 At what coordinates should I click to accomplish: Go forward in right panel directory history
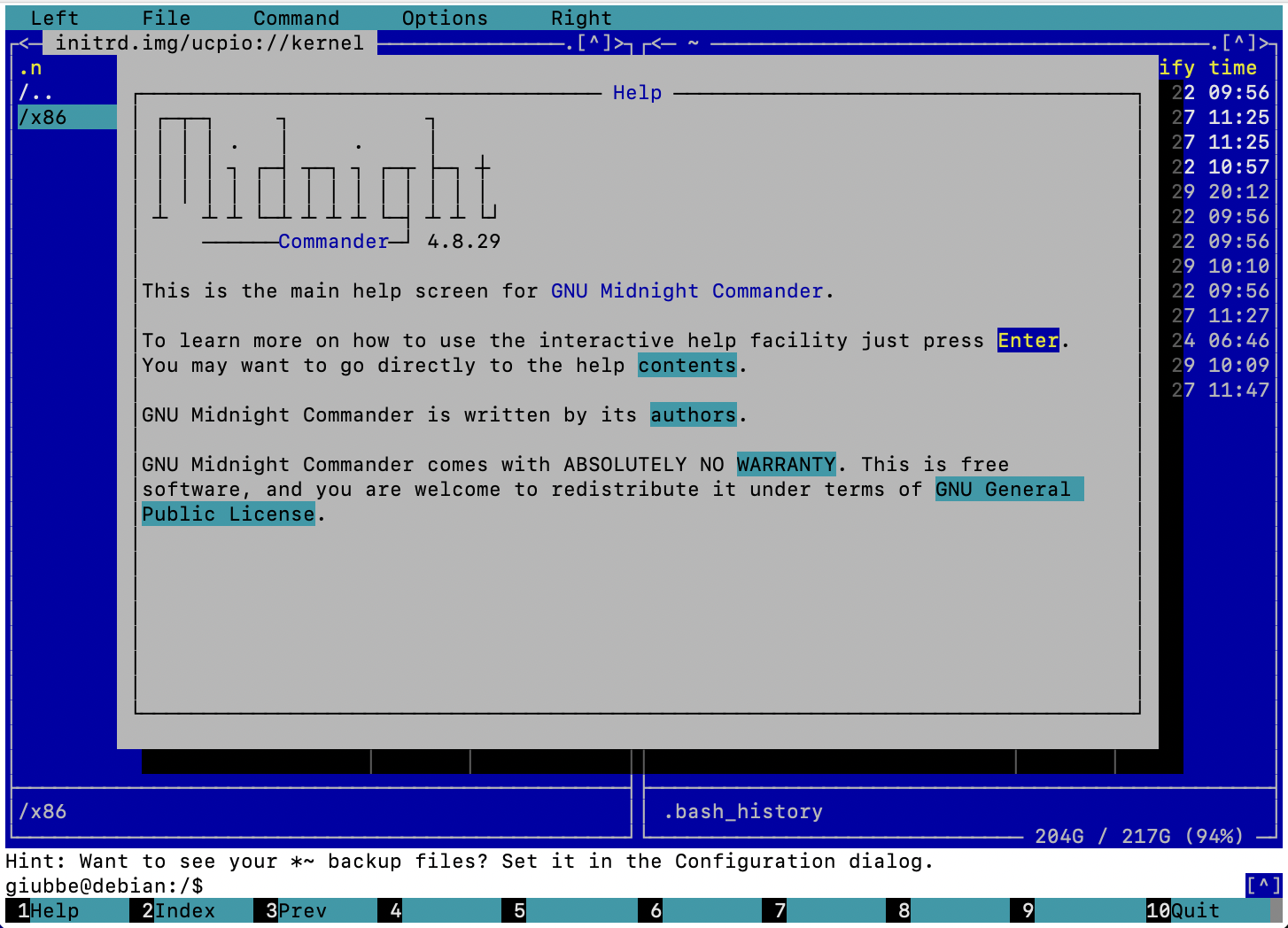click(1264, 43)
